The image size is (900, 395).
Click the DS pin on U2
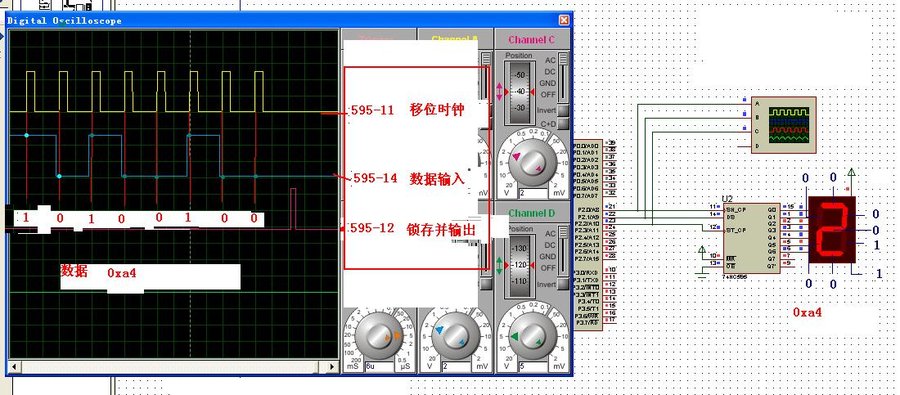[730, 216]
